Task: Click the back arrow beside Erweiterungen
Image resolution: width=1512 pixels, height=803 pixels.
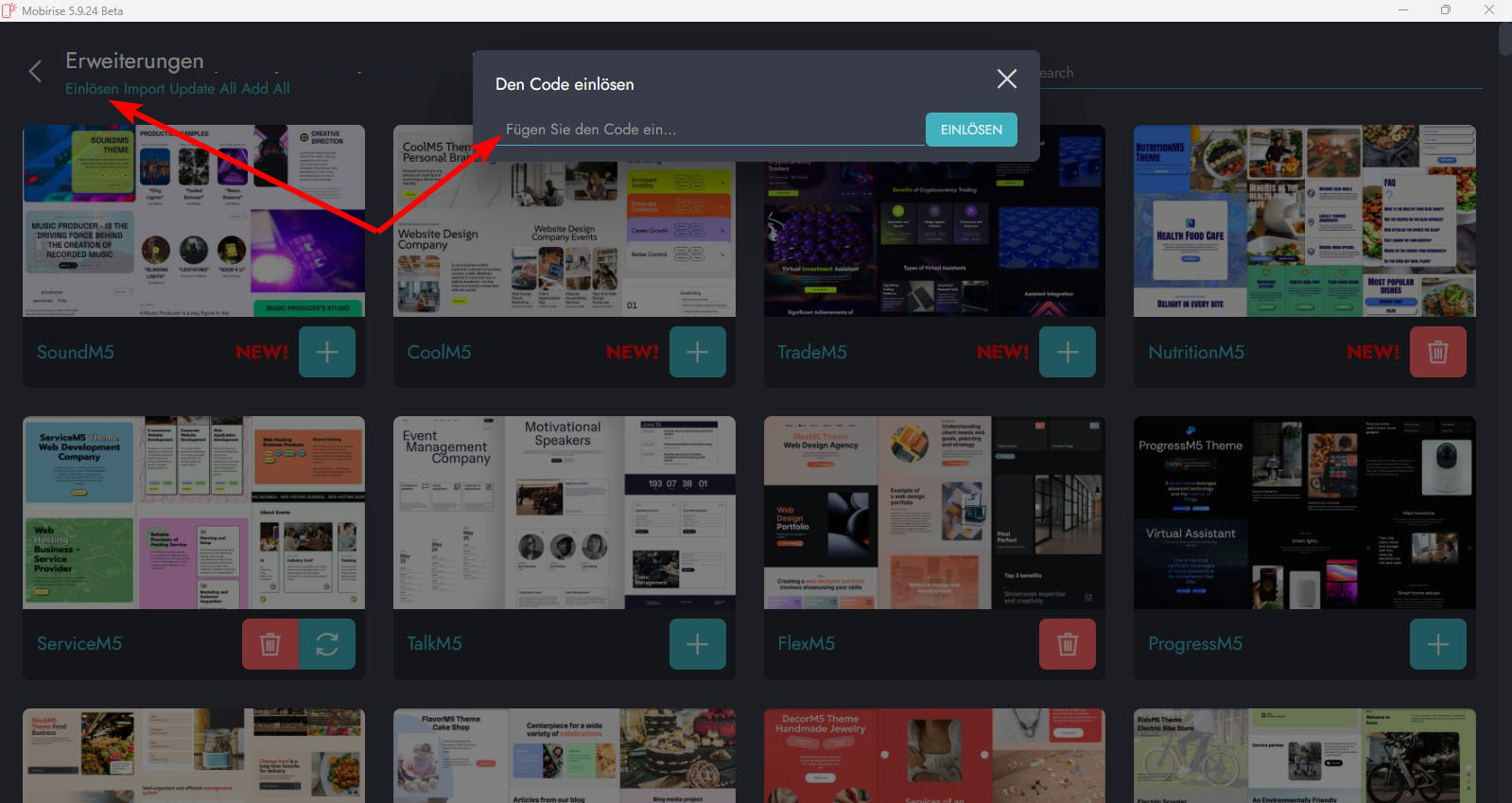Action: 35,72
